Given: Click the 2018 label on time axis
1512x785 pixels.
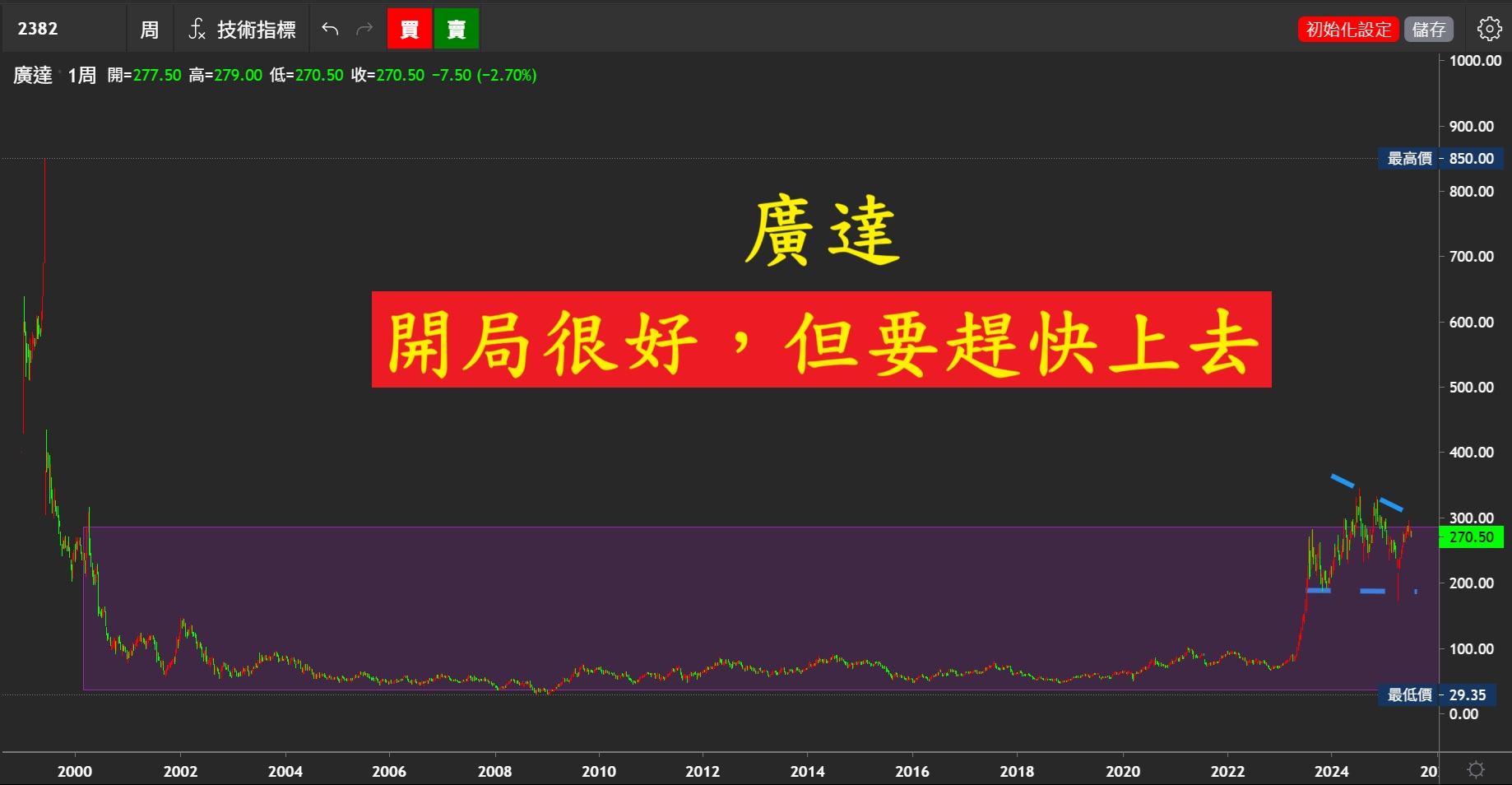Looking at the screenshot, I should point(1017,771).
